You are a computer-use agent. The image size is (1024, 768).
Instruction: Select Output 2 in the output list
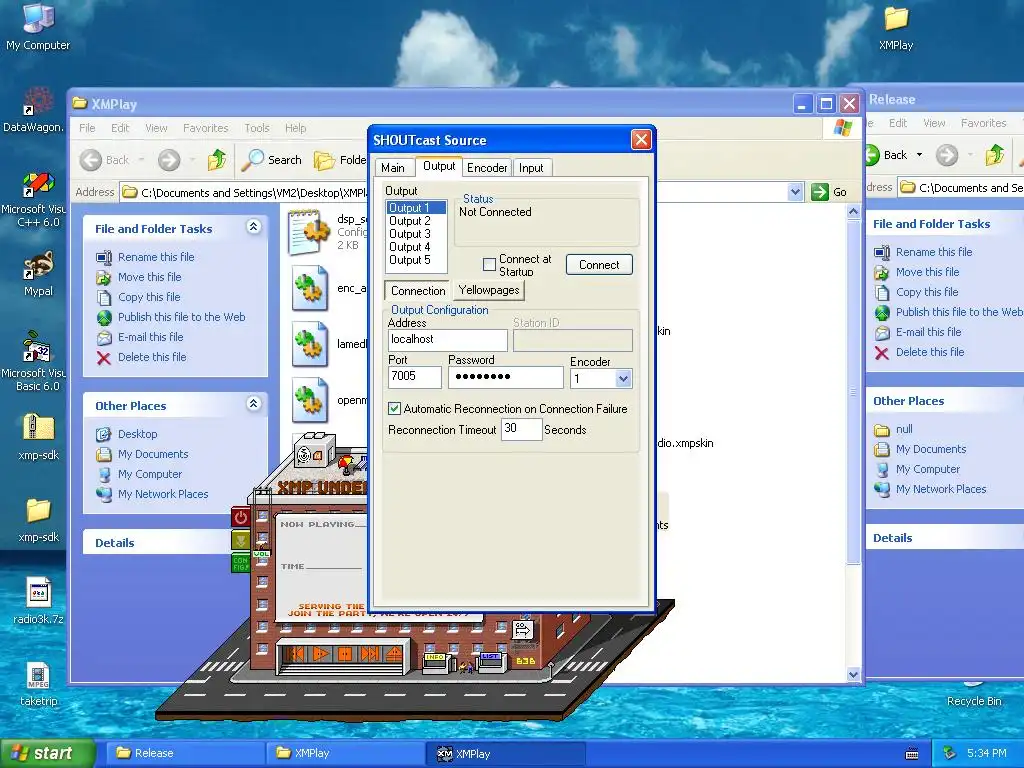[x=409, y=221]
